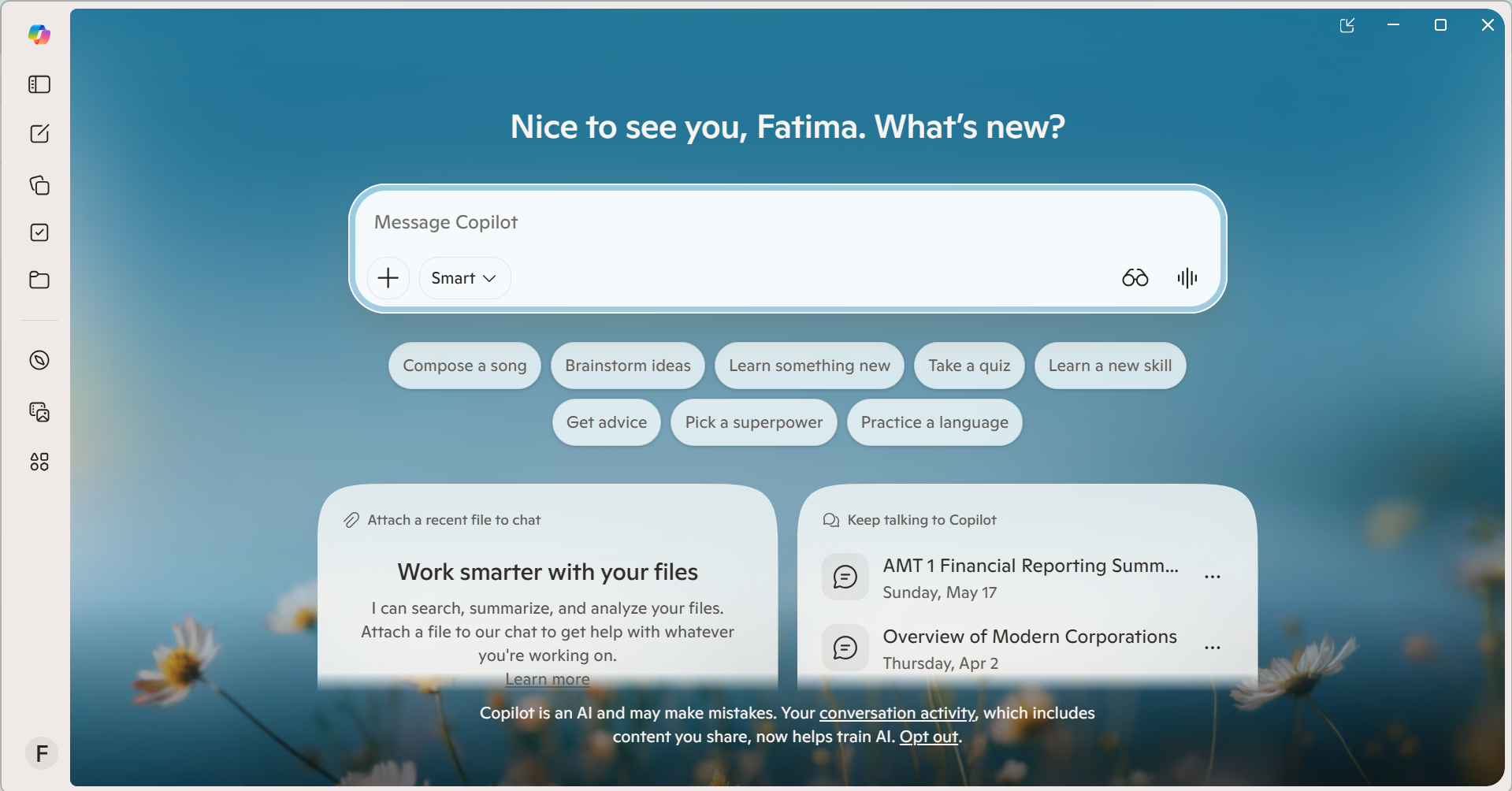1512x791 pixels.
Task: Click the Opt out link
Action: click(929, 737)
